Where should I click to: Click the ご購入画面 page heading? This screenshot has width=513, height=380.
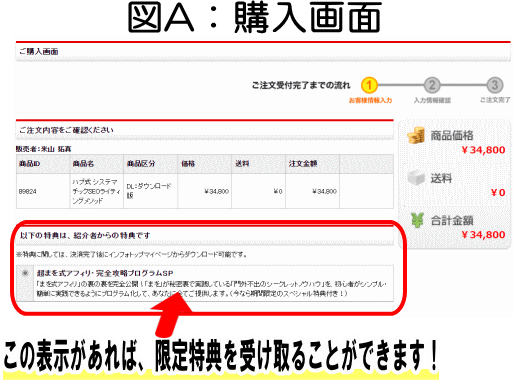pos(39,52)
